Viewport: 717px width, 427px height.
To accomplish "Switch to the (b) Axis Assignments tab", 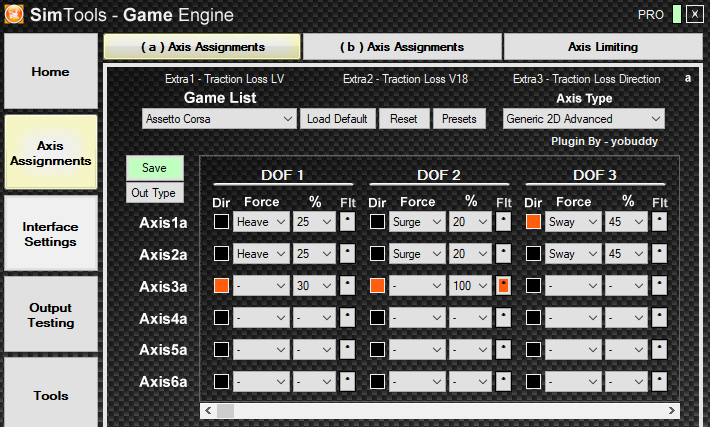I will point(402,47).
